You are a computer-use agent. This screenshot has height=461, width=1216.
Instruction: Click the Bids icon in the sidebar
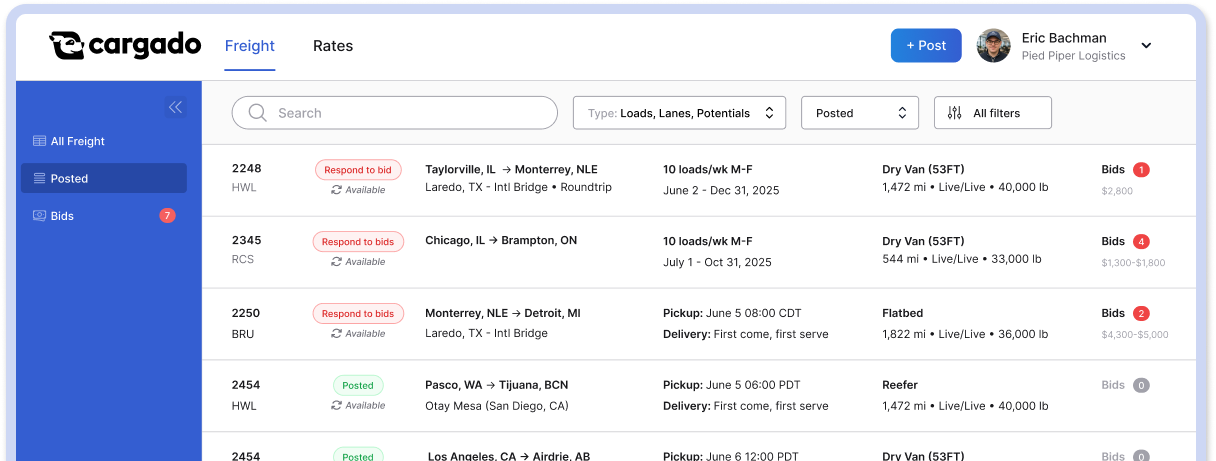point(39,215)
